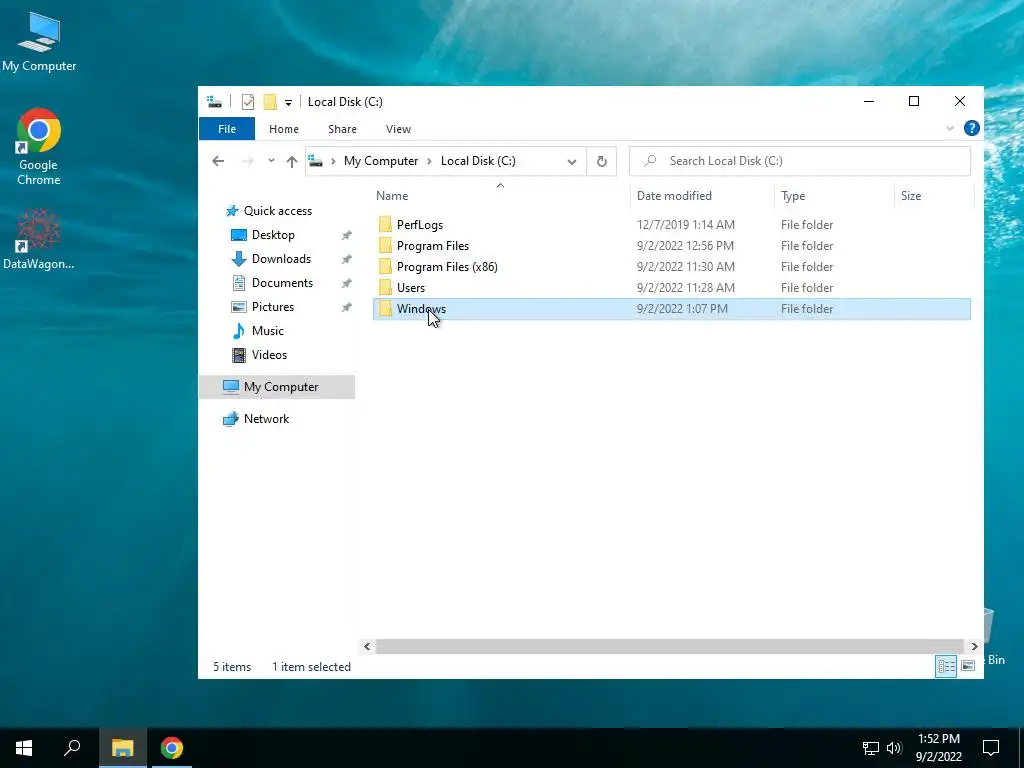This screenshot has height=768, width=1024.
Task: Open the DataWagon desktop shortcut
Action: [39, 239]
